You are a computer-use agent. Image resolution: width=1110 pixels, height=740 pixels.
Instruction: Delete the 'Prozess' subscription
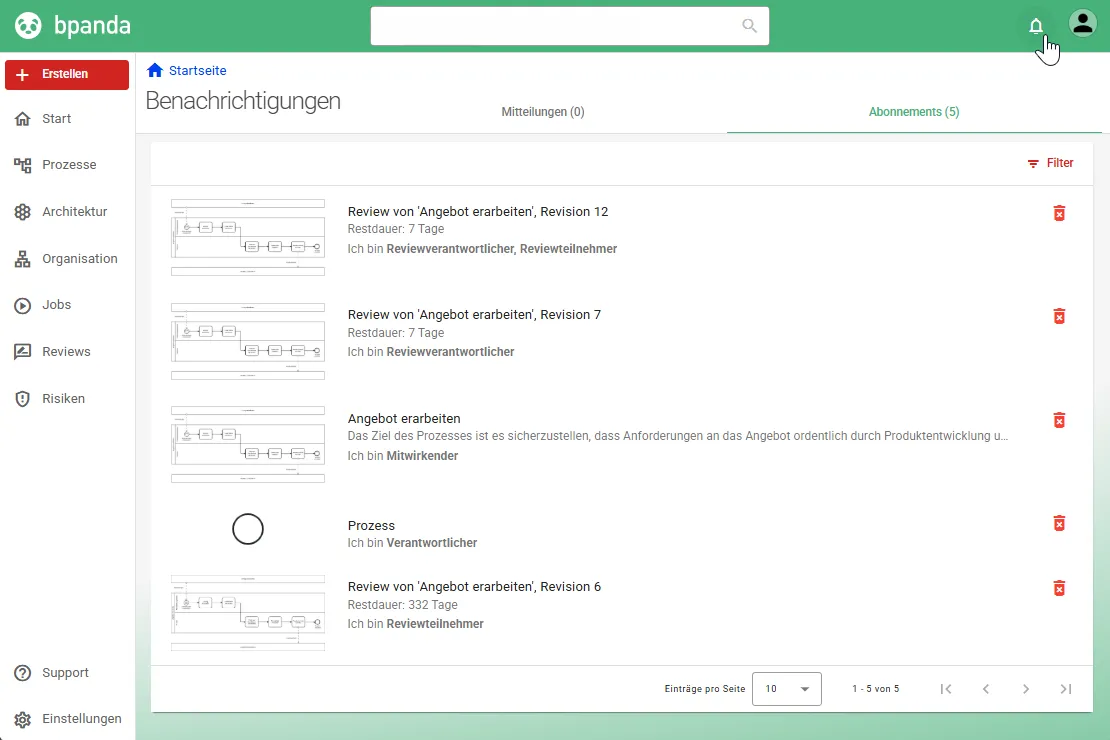pyautogui.click(x=1059, y=523)
